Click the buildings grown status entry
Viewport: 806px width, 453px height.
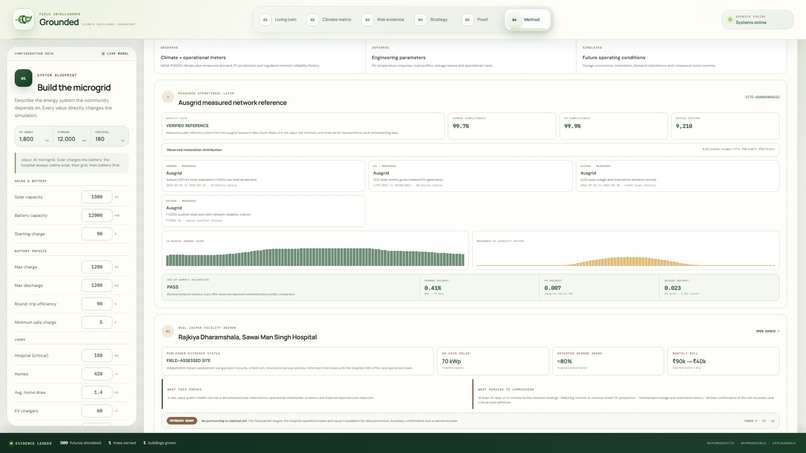point(159,443)
